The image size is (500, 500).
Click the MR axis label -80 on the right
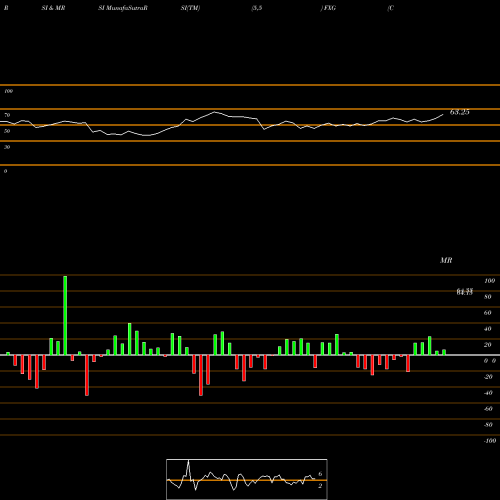(488, 425)
